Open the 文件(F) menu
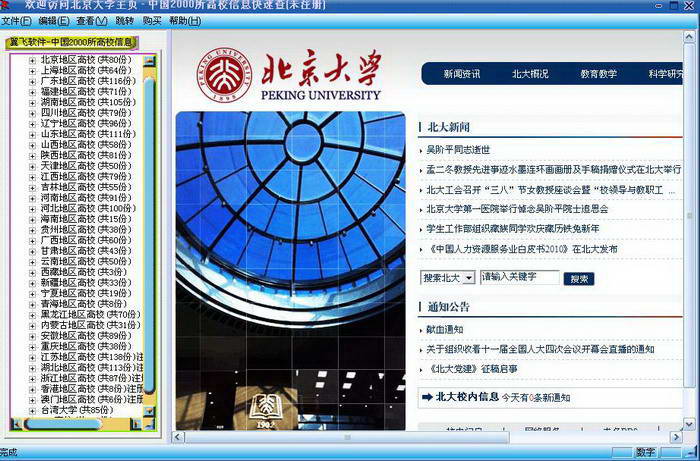700x461 pixels. click(16, 21)
